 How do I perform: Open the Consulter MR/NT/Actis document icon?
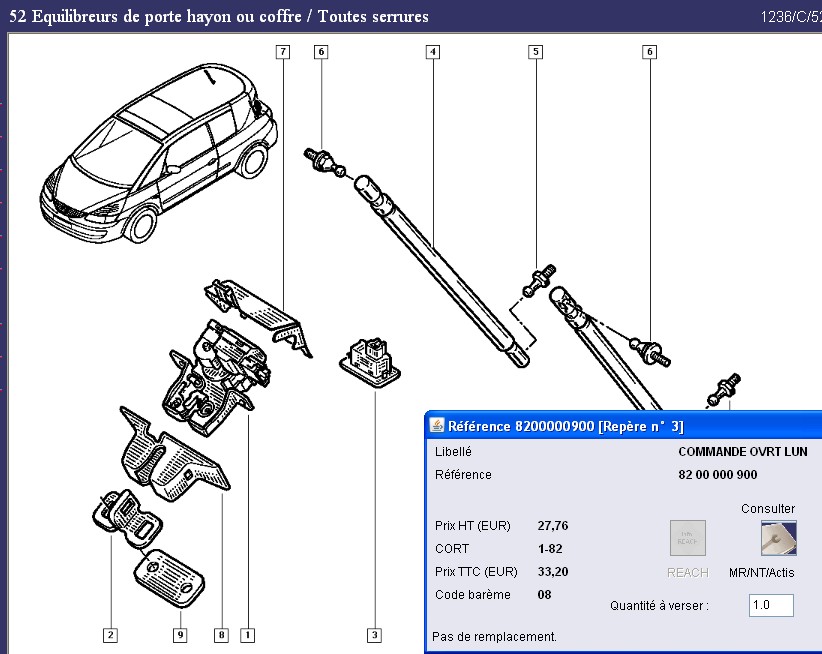[x=778, y=537]
